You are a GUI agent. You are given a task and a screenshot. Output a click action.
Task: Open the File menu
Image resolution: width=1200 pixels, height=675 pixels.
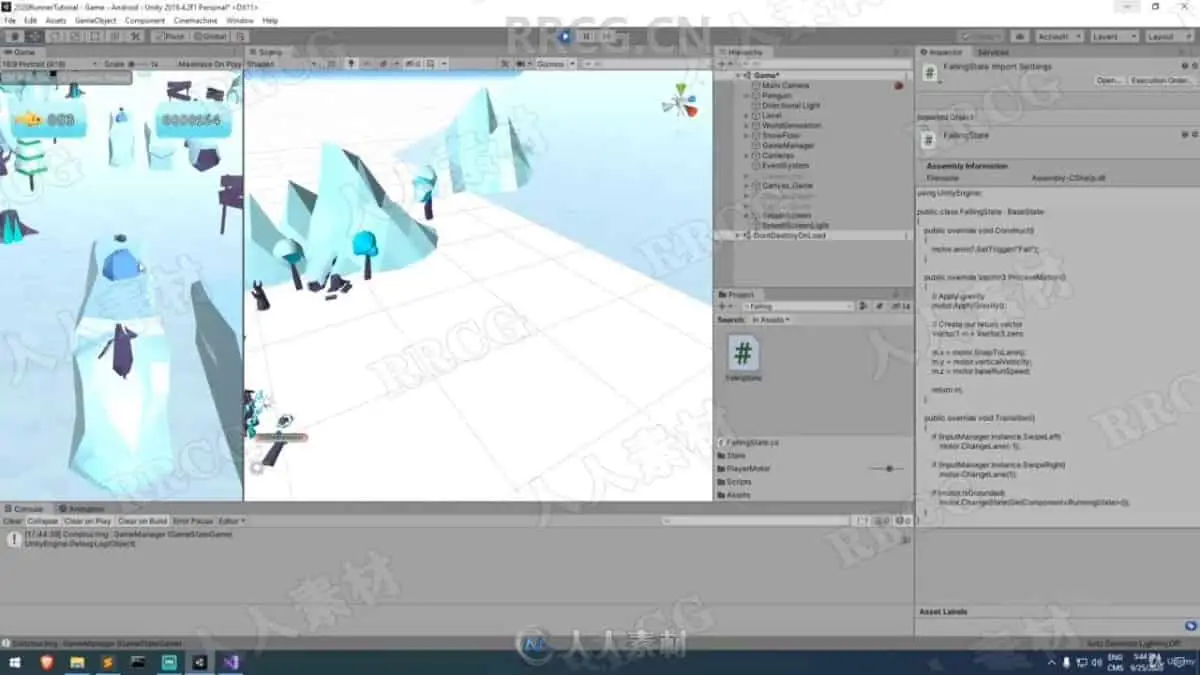point(10,20)
